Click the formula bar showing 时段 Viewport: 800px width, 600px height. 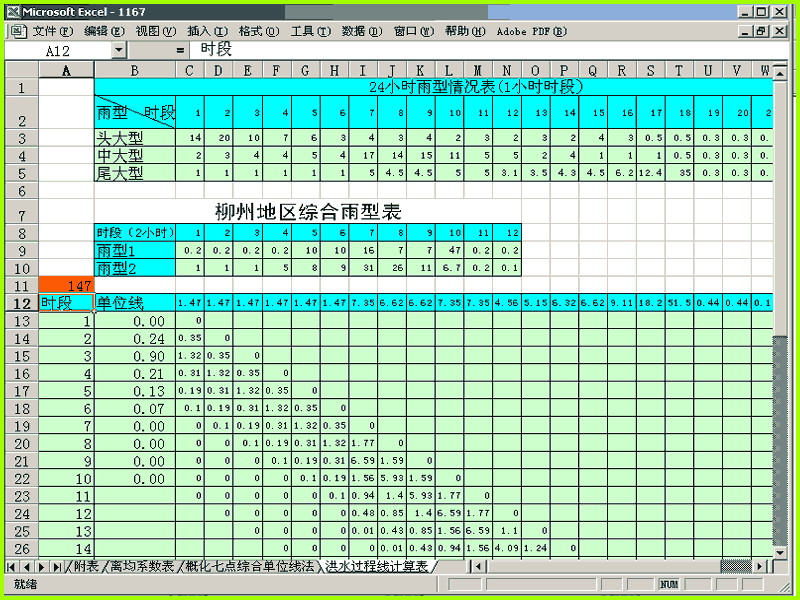[489, 50]
